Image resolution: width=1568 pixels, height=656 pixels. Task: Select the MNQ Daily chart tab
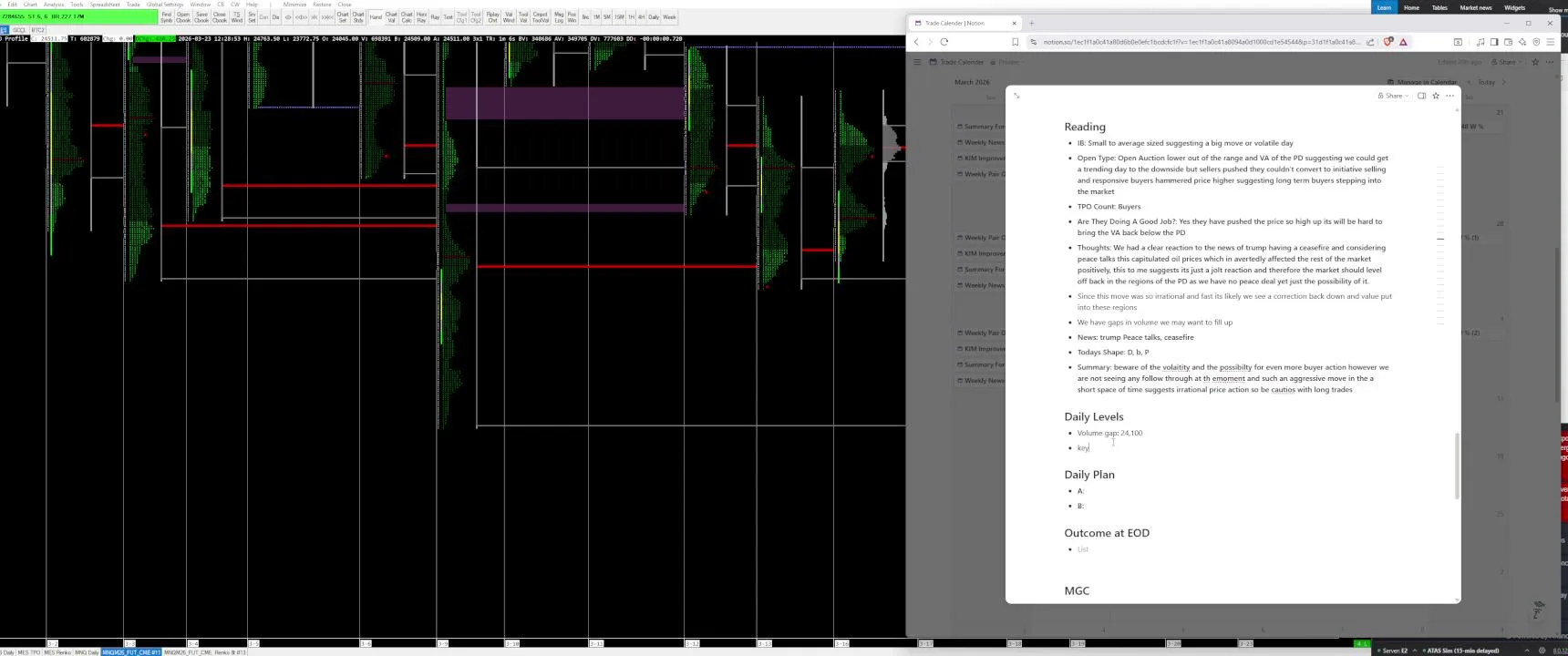[87, 652]
